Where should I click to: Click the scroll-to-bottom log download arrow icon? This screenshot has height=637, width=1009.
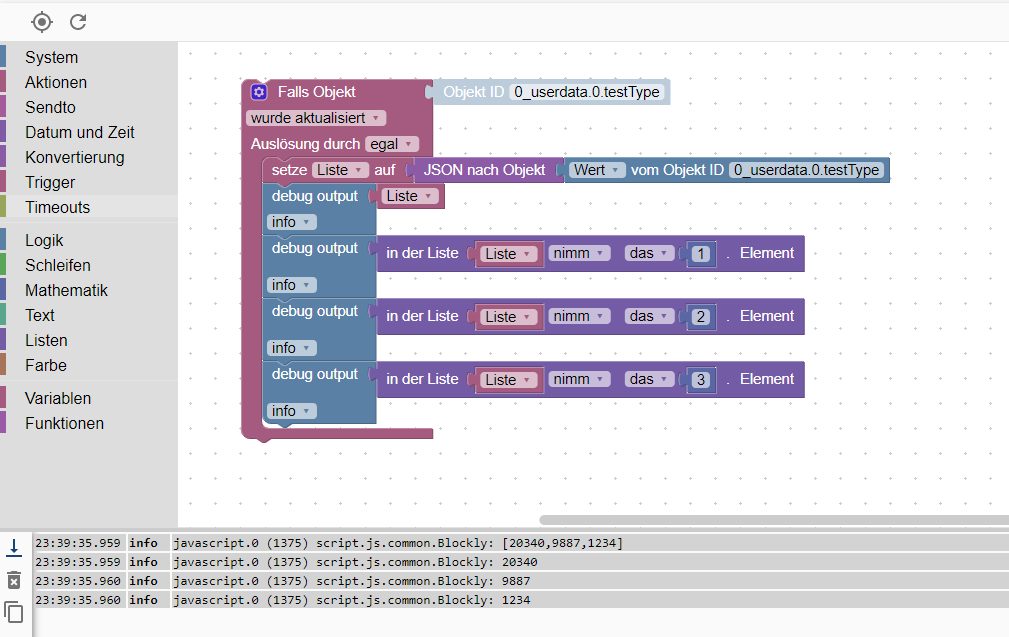tap(14, 548)
